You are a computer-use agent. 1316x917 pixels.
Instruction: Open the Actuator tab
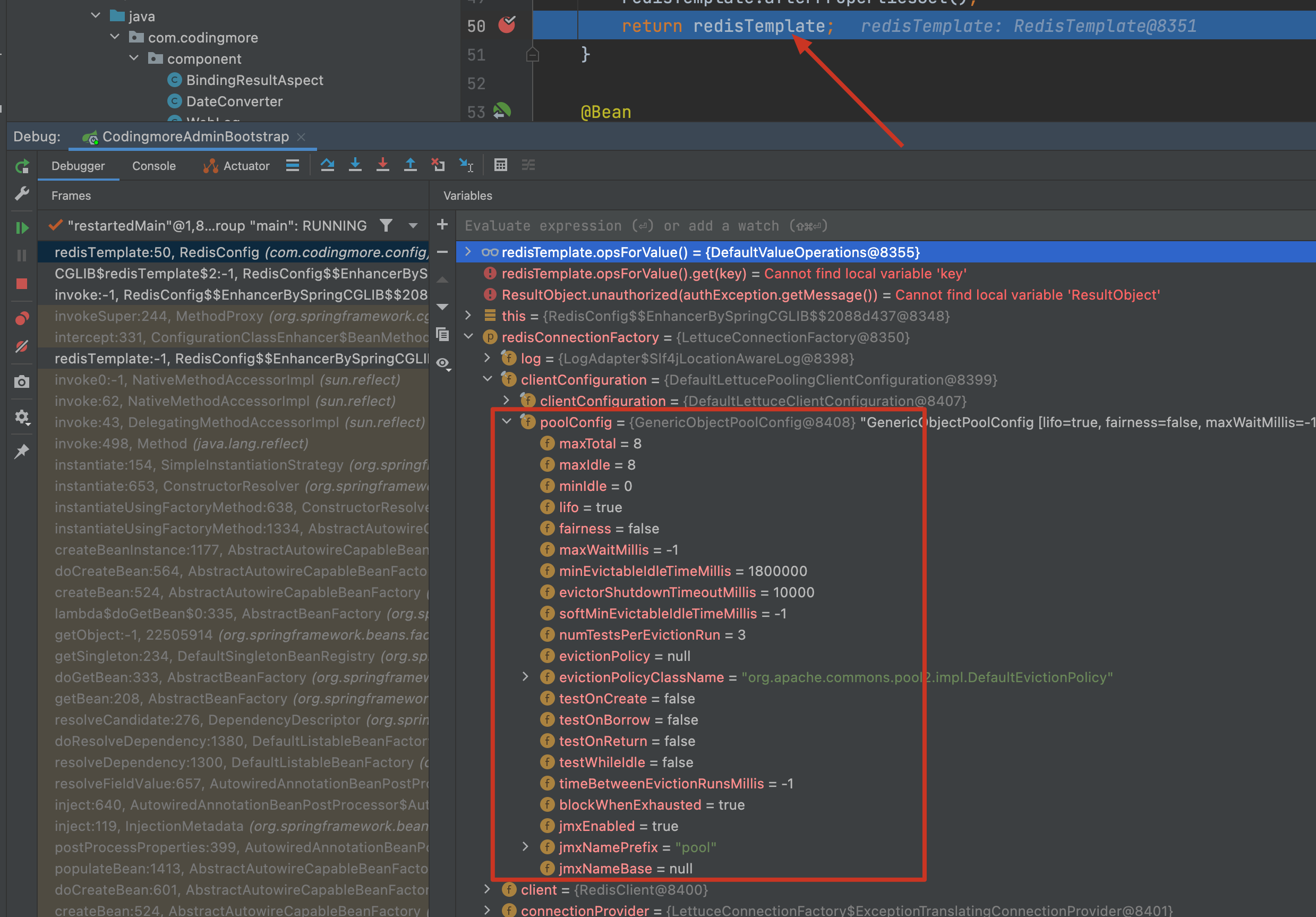click(x=236, y=166)
